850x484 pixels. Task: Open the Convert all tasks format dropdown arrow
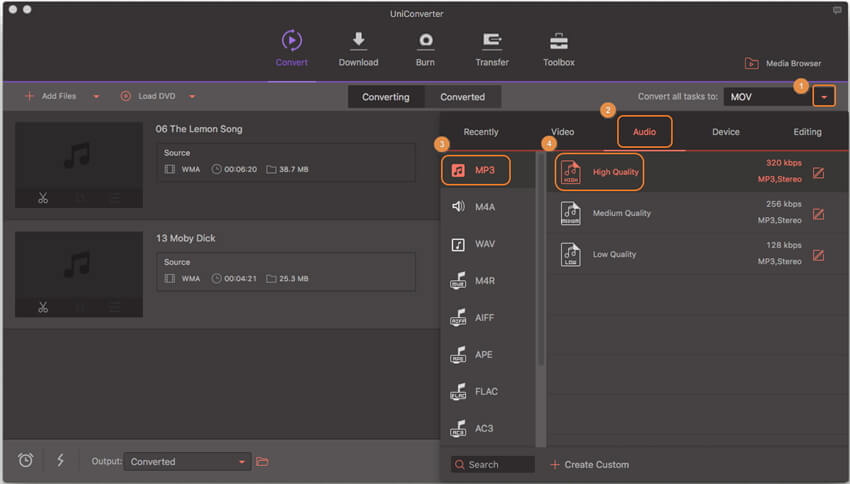click(x=824, y=96)
